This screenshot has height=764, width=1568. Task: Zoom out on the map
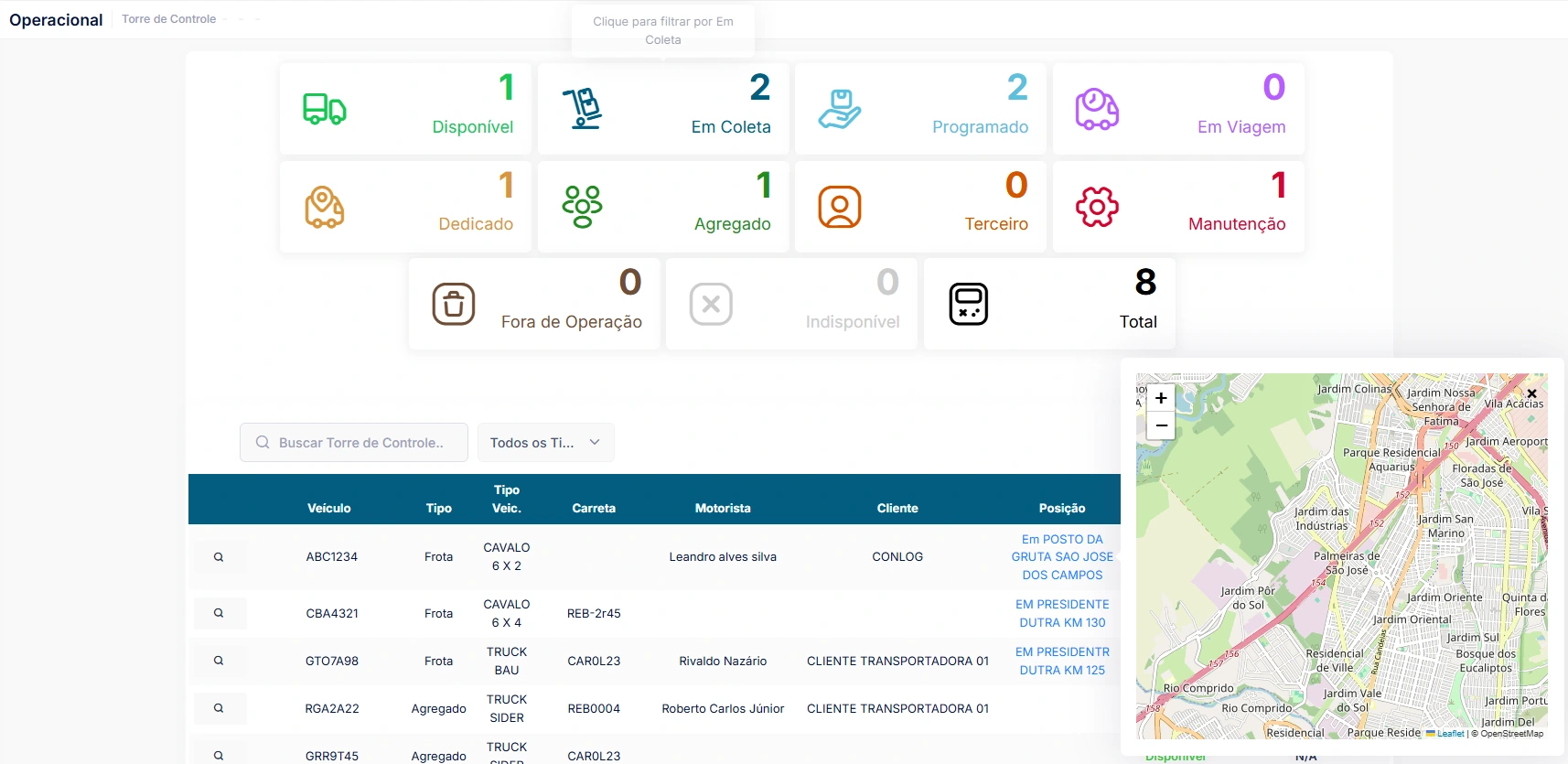1161,425
